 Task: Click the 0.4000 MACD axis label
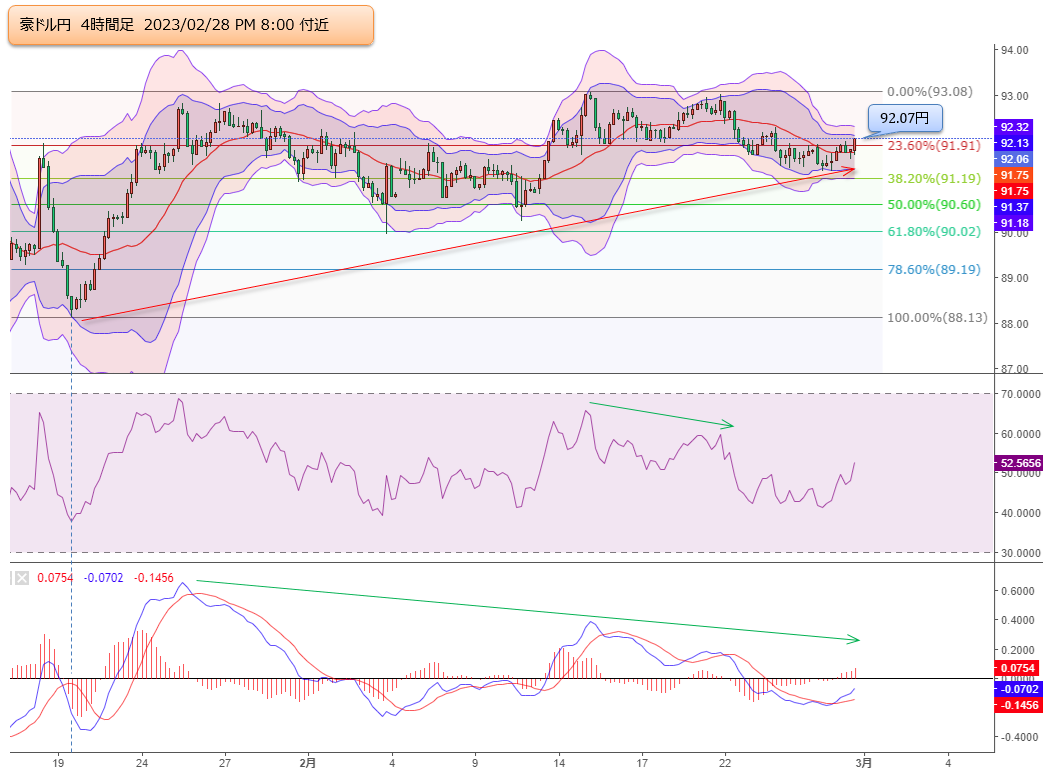click(x=1018, y=620)
